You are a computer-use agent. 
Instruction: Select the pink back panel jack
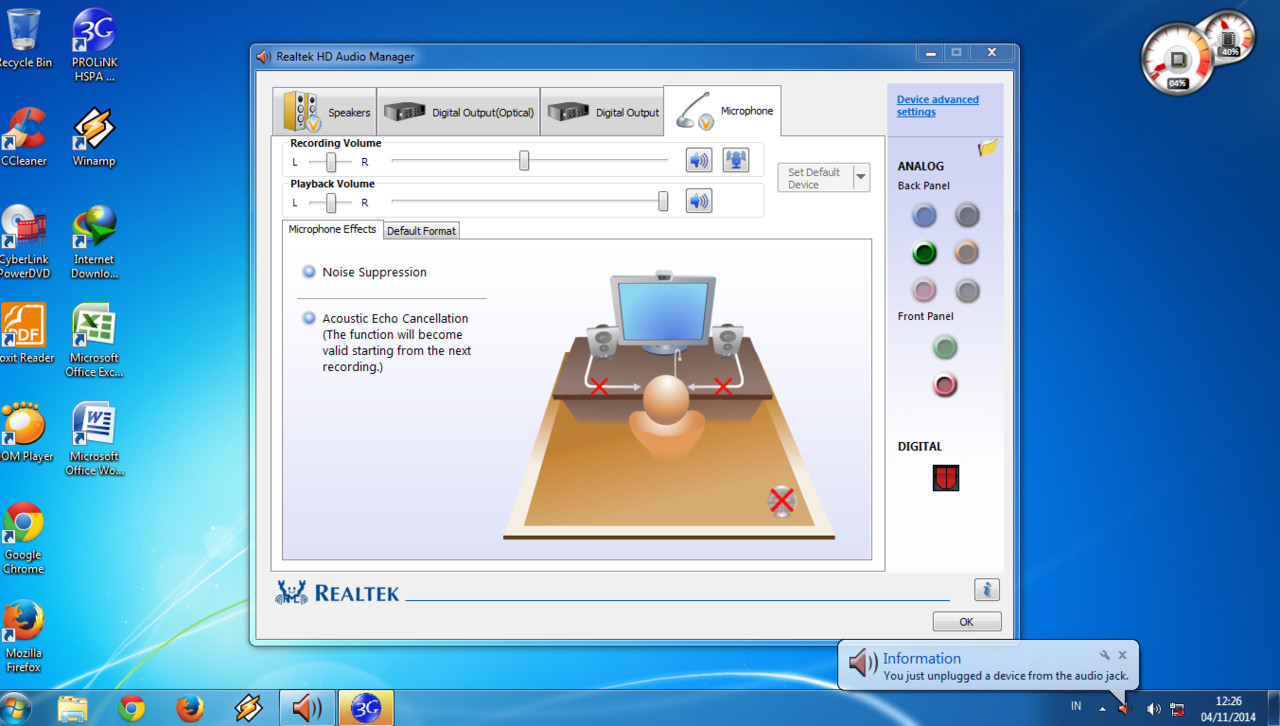924,291
